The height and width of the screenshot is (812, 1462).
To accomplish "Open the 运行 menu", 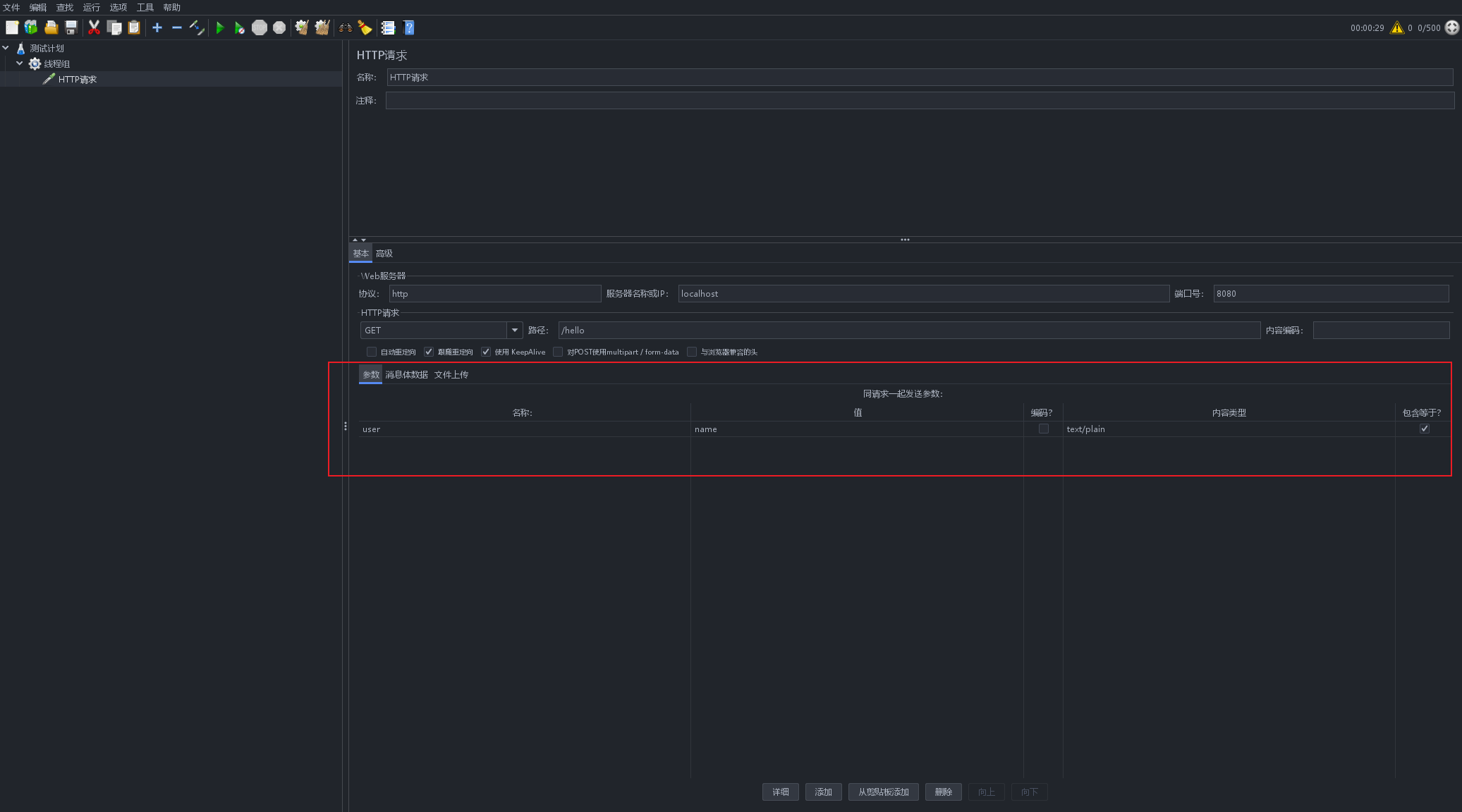I will tap(91, 7).
